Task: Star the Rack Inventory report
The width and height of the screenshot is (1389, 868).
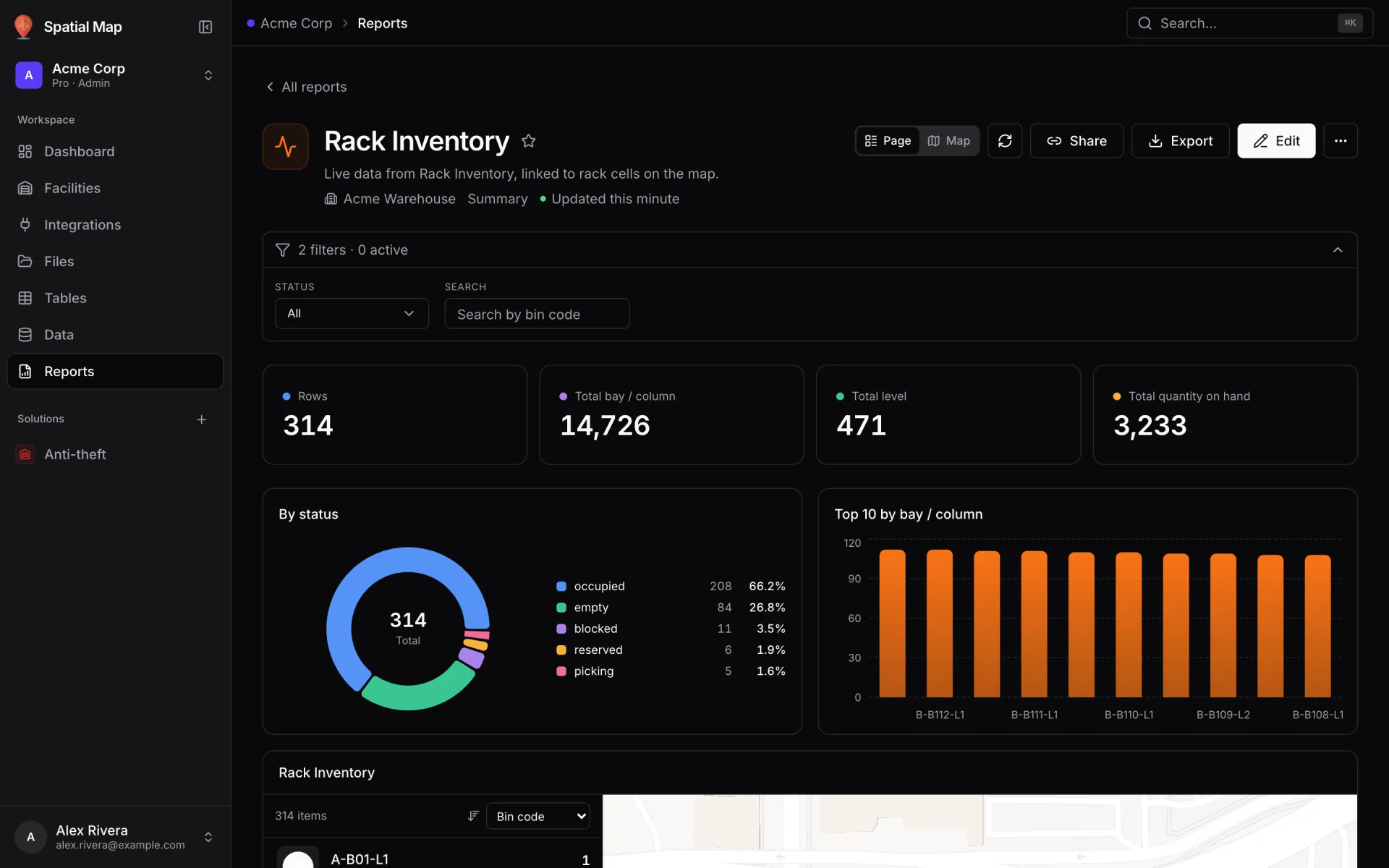Action: 529,141
